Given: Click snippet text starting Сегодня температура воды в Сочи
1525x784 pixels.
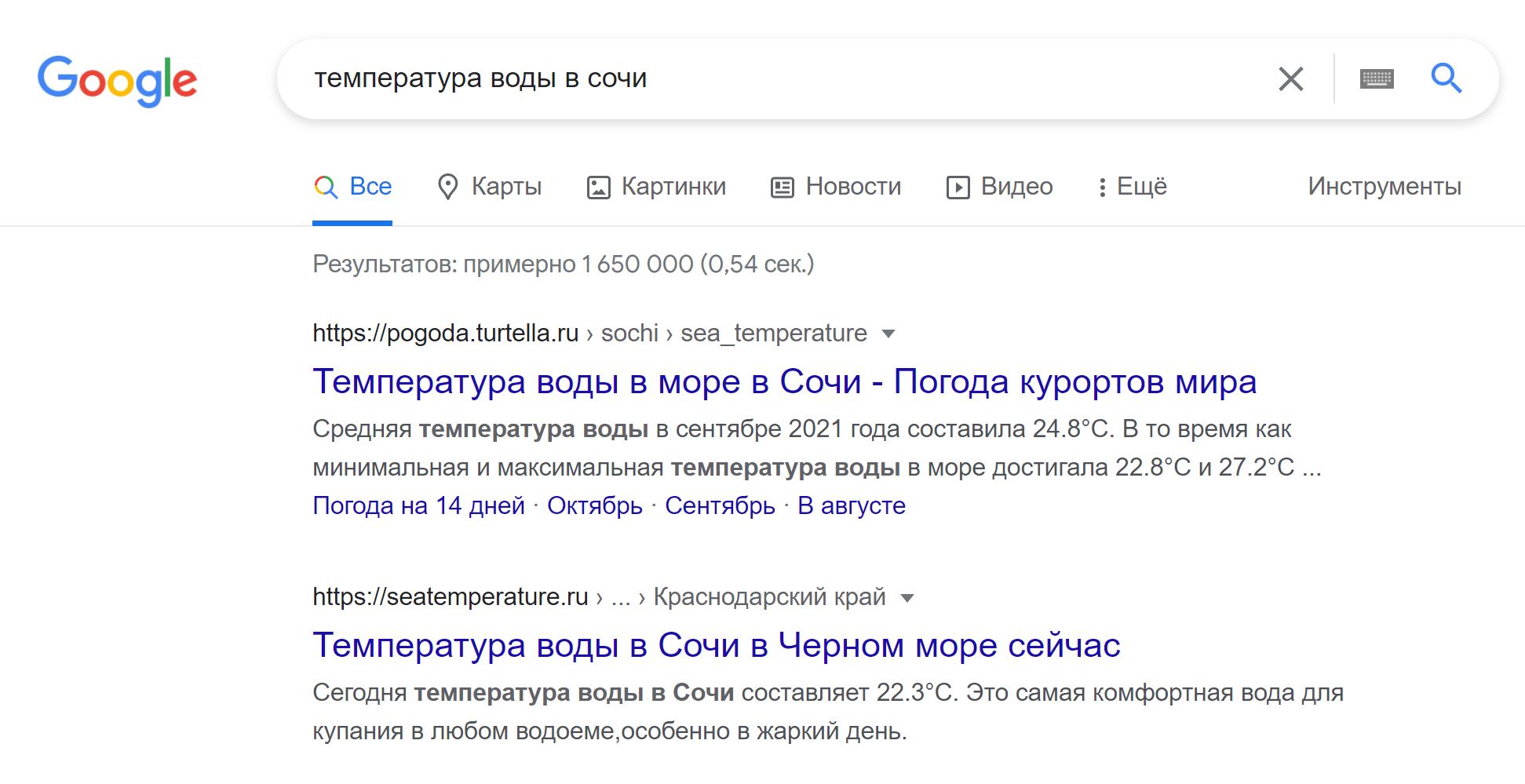Looking at the screenshot, I should click(828, 712).
